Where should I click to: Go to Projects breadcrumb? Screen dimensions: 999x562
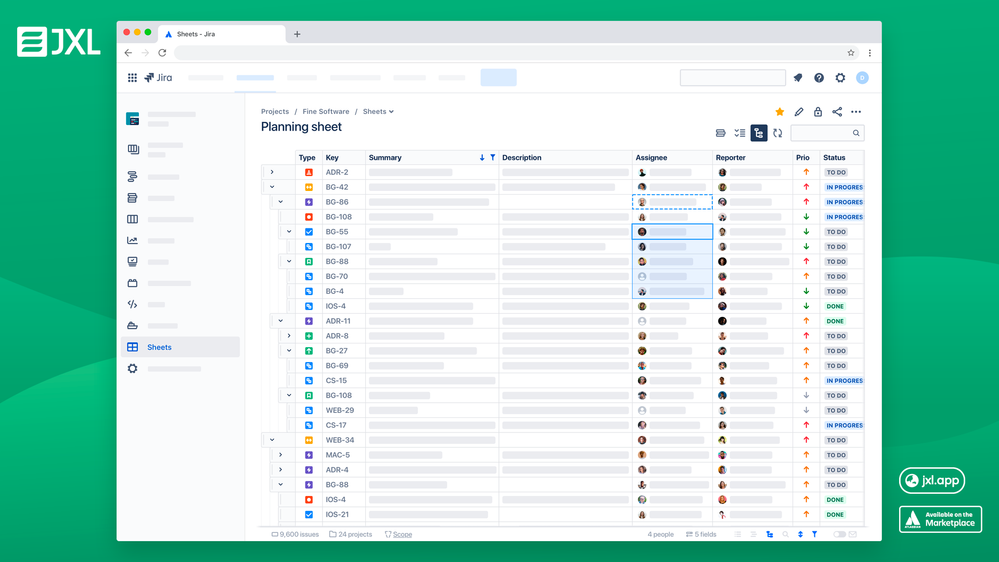(x=275, y=112)
